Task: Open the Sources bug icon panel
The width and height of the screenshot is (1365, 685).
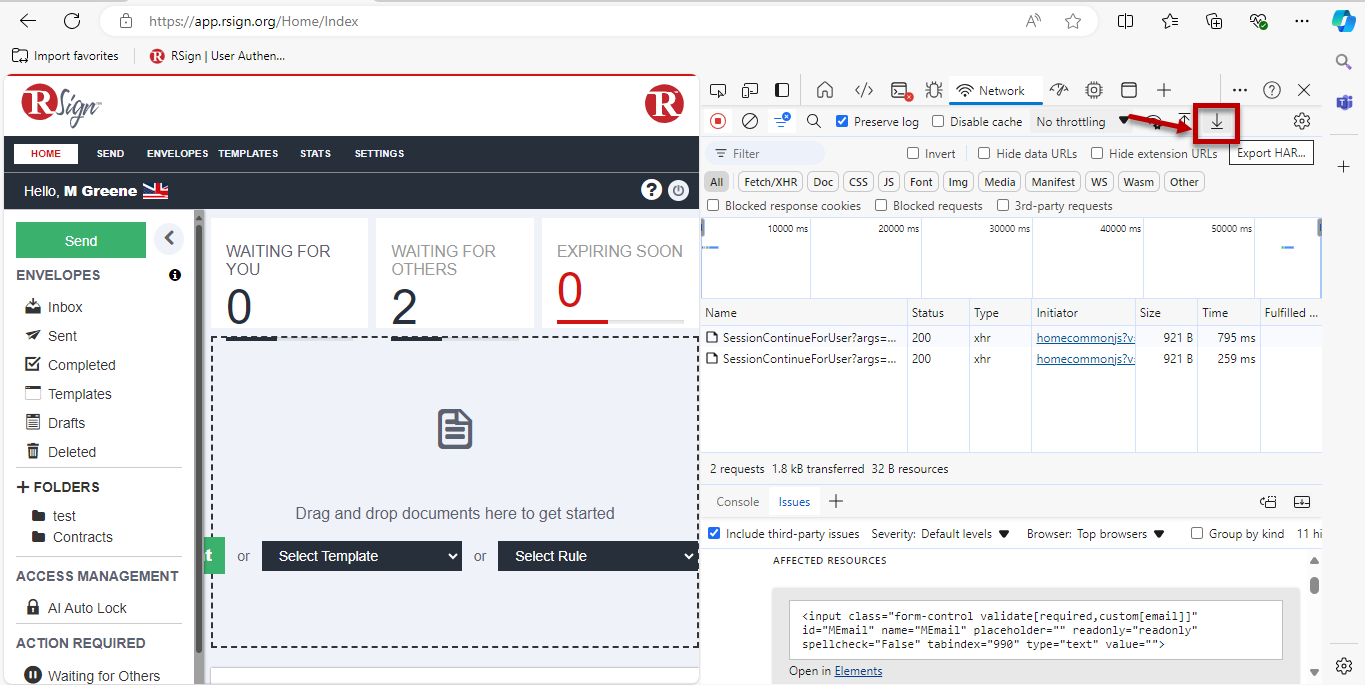Action: coord(934,90)
